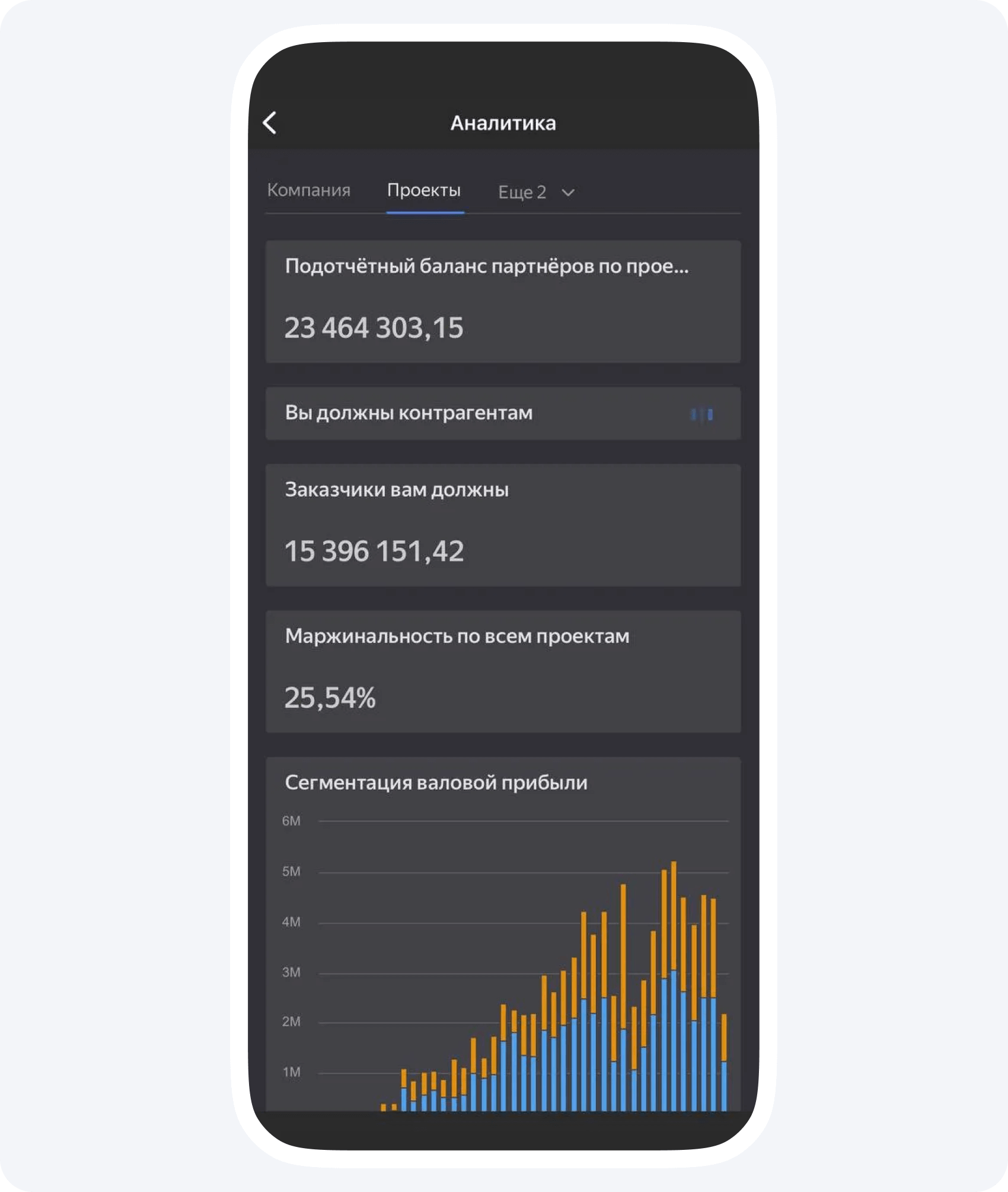This screenshot has width=1008, height=1192.
Task: Click the 25,54% margin value
Action: click(330, 698)
